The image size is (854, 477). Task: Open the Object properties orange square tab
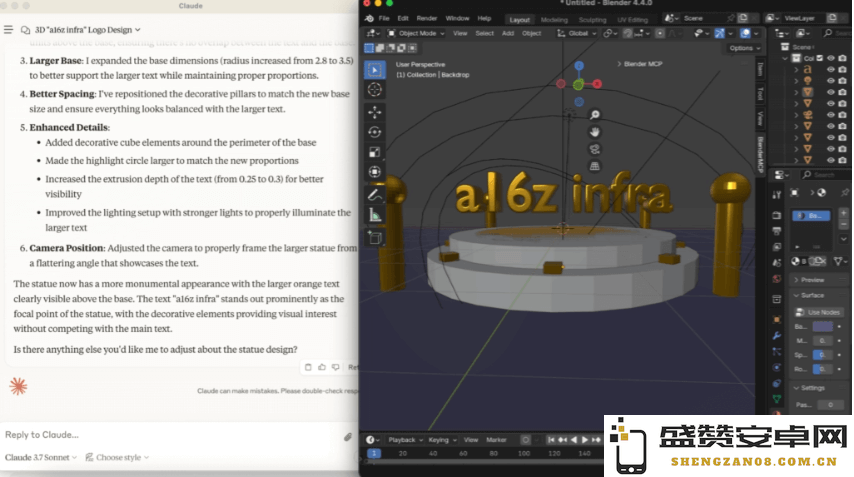(x=777, y=320)
